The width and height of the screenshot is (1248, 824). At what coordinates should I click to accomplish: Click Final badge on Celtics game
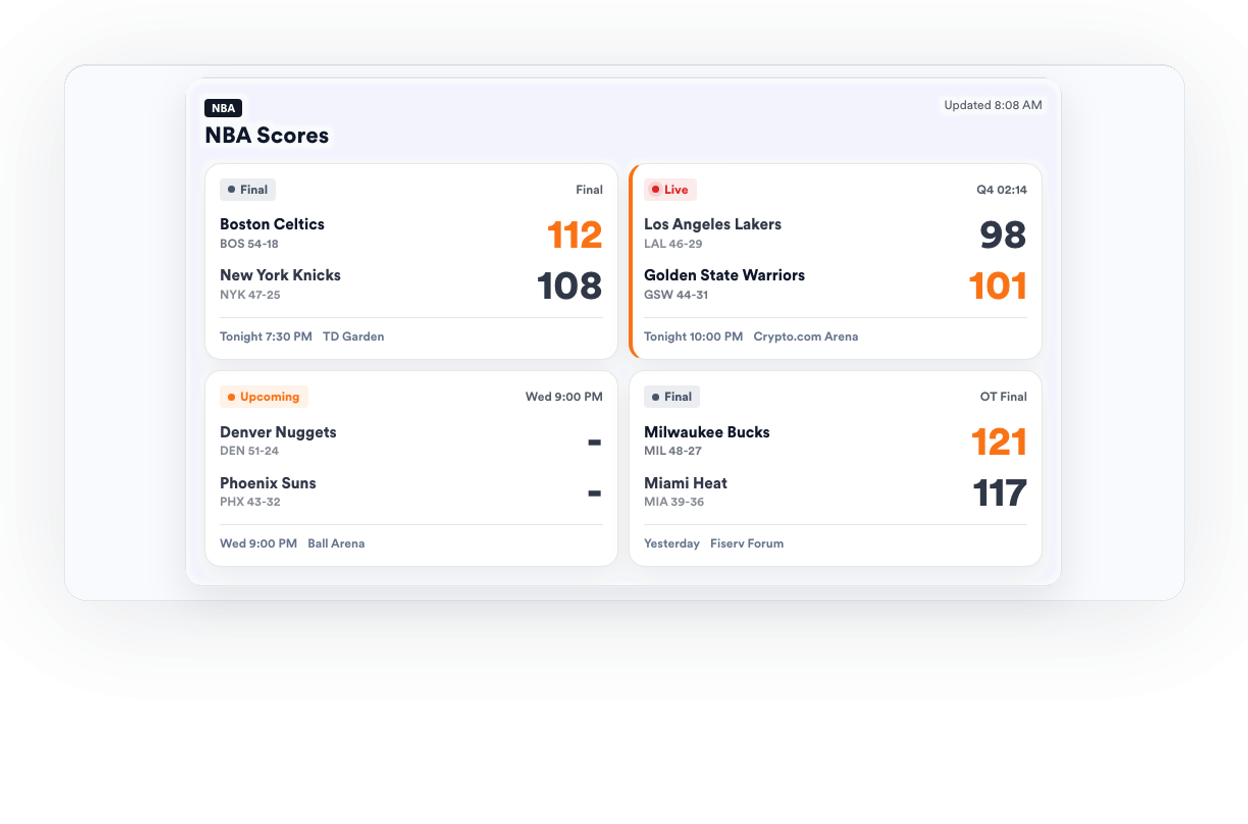click(248, 190)
